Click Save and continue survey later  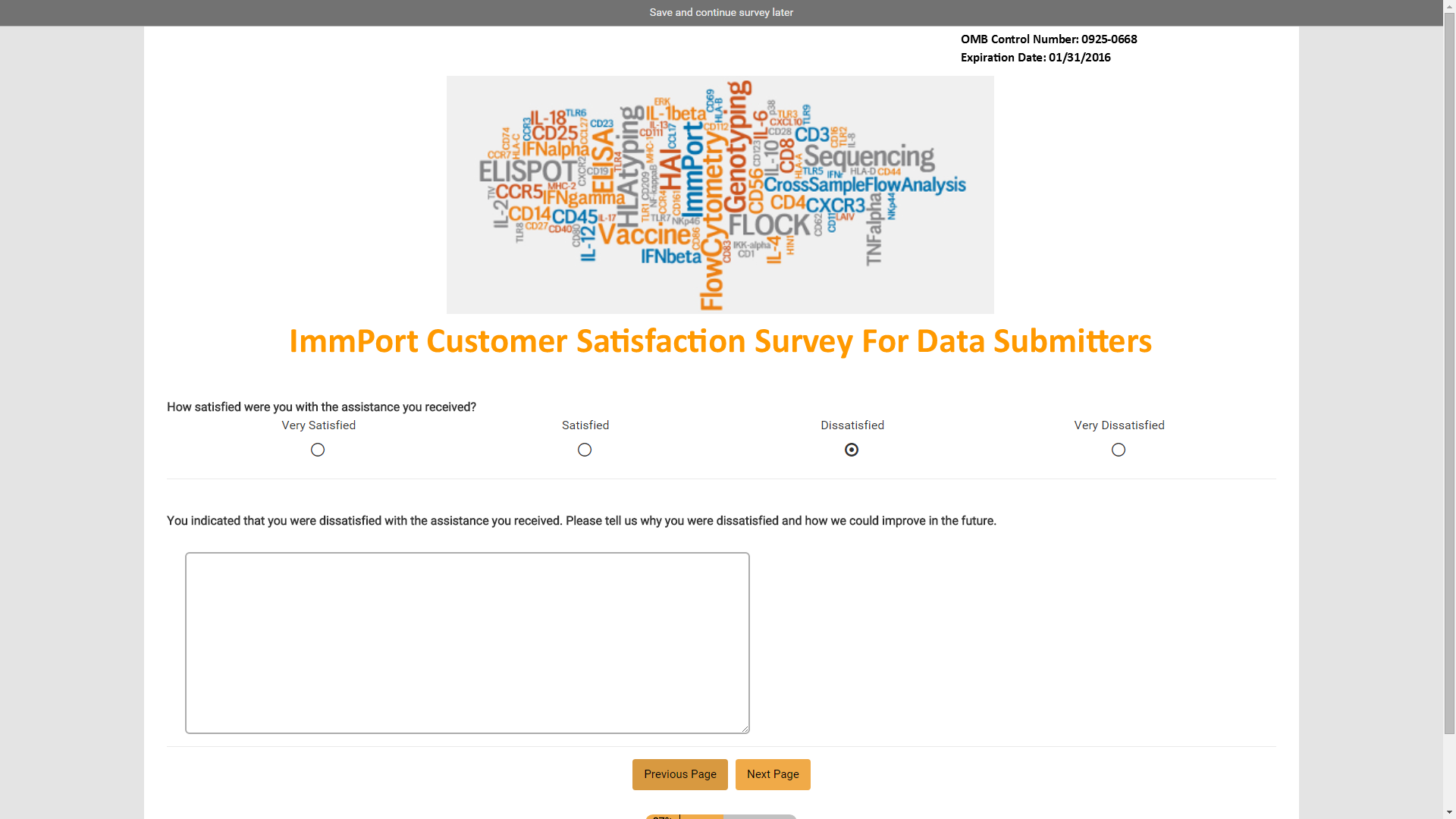[720, 12]
